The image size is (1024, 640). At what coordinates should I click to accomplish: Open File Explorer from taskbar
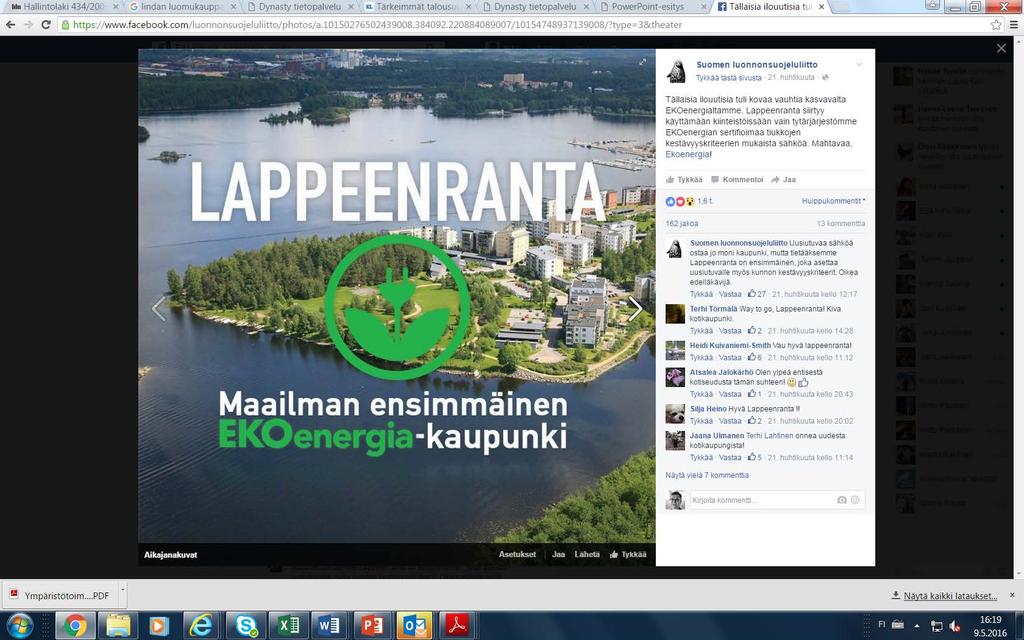point(118,626)
